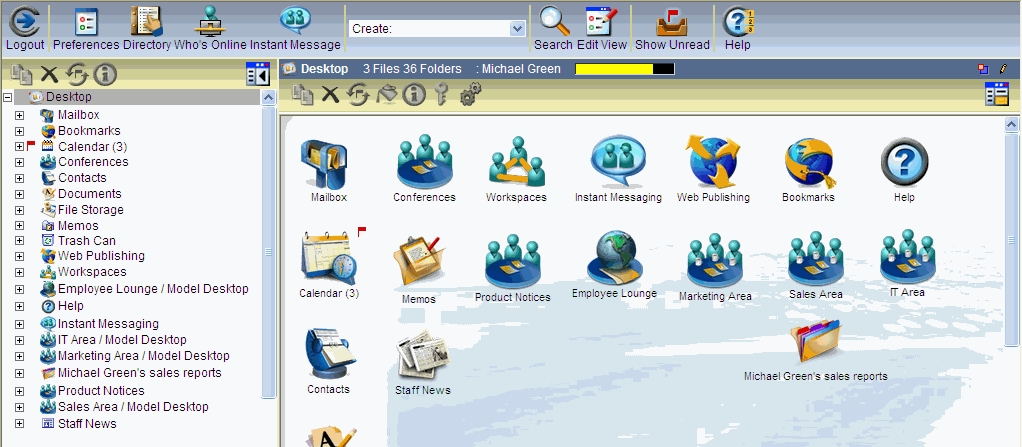The height and width of the screenshot is (447, 1022).
Task: Toggle the view layout icon at right
Action: [996, 94]
